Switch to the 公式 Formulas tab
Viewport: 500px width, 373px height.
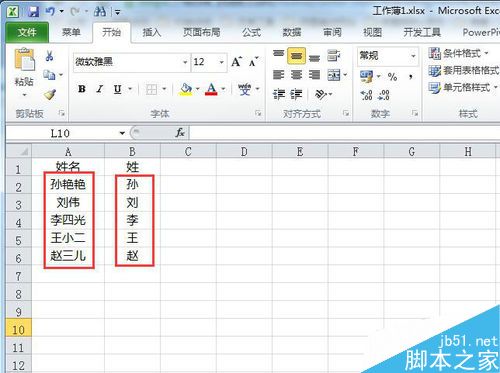251,32
